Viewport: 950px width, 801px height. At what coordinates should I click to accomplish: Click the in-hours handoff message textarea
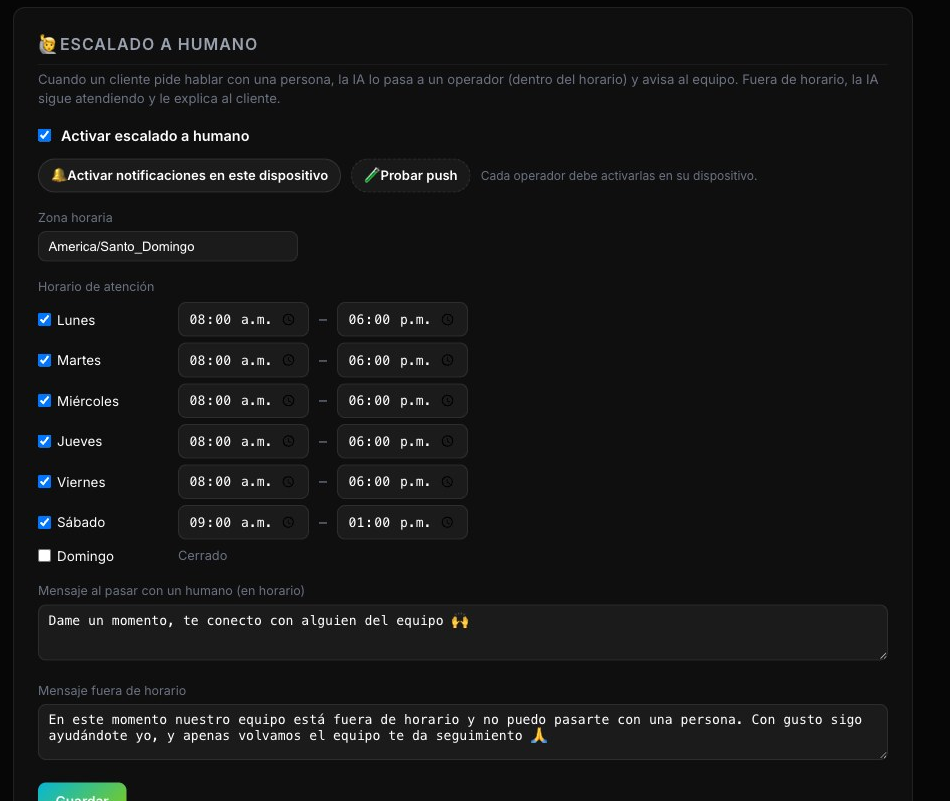coord(463,633)
